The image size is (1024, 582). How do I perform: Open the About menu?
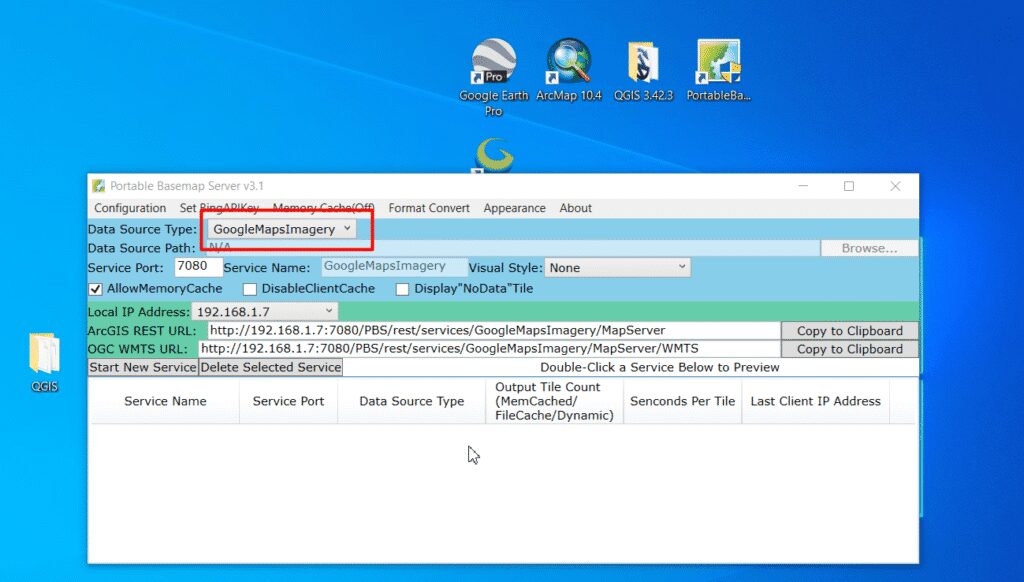click(575, 208)
